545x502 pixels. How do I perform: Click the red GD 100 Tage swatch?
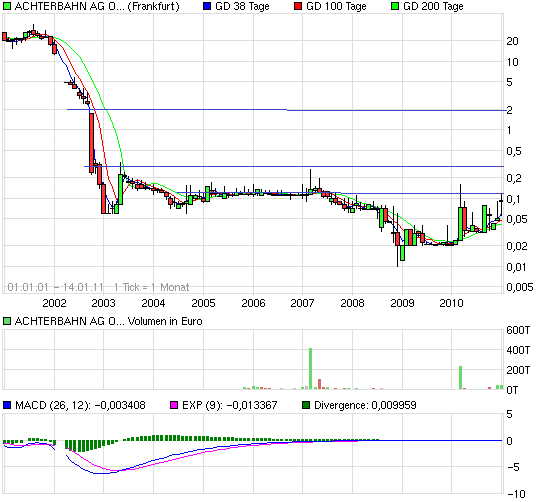pyautogui.click(x=298, y=6)
